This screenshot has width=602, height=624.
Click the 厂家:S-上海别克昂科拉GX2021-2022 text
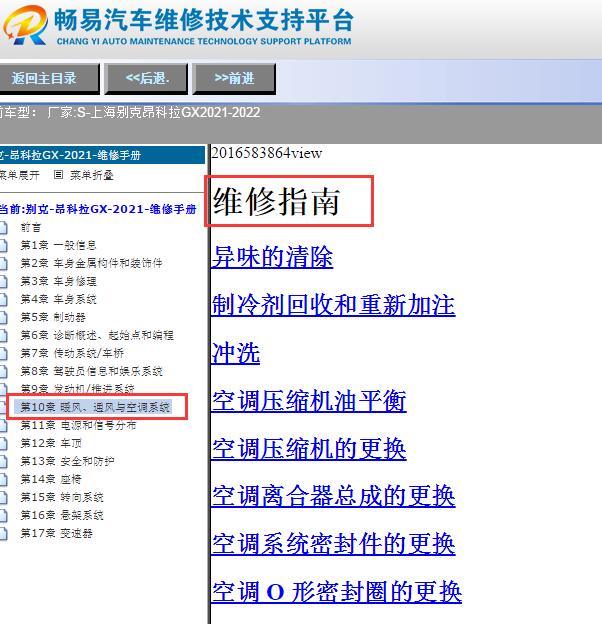click(154, 113)
